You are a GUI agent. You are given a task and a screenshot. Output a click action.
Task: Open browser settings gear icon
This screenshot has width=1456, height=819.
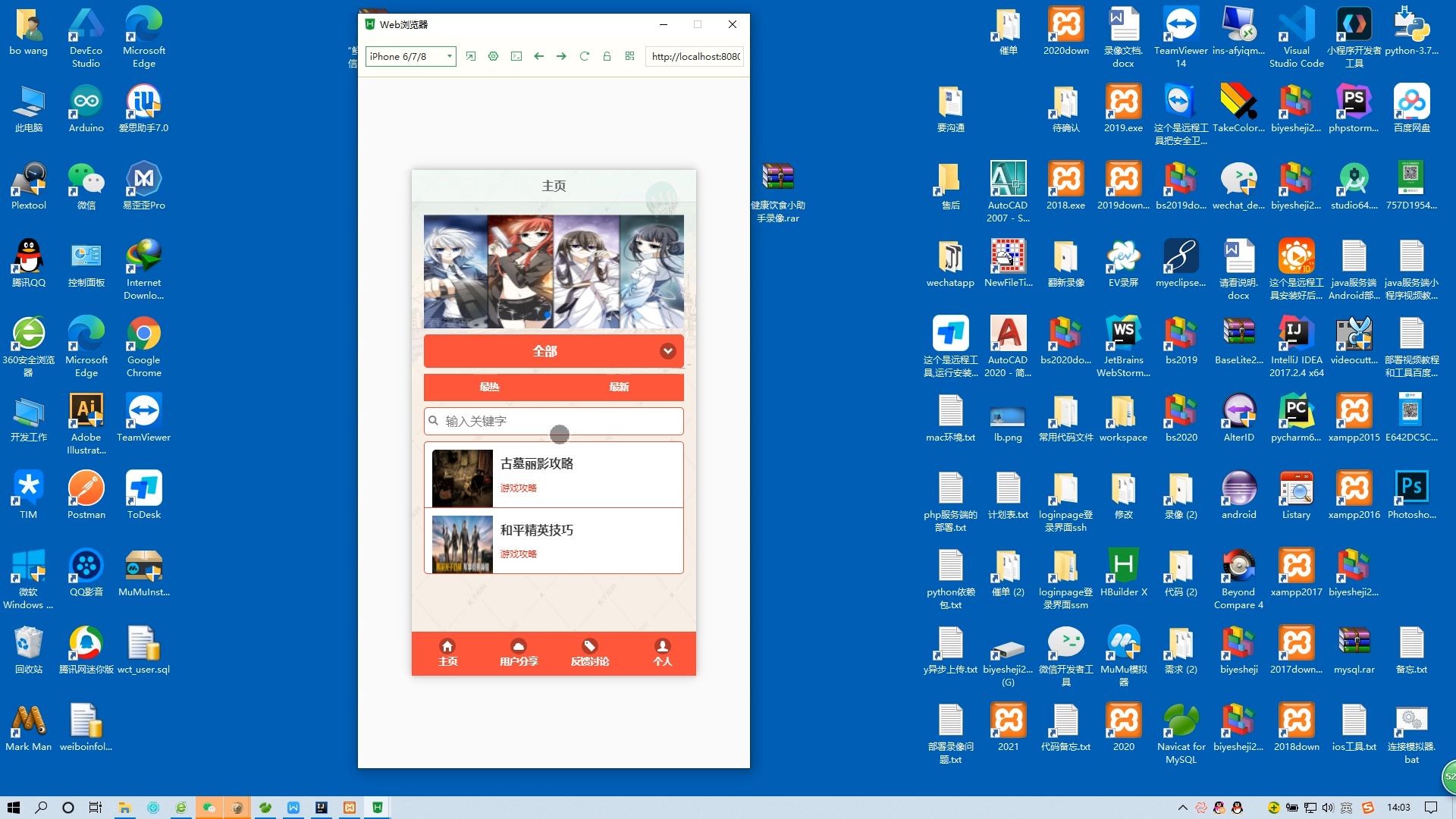point(494,56)
